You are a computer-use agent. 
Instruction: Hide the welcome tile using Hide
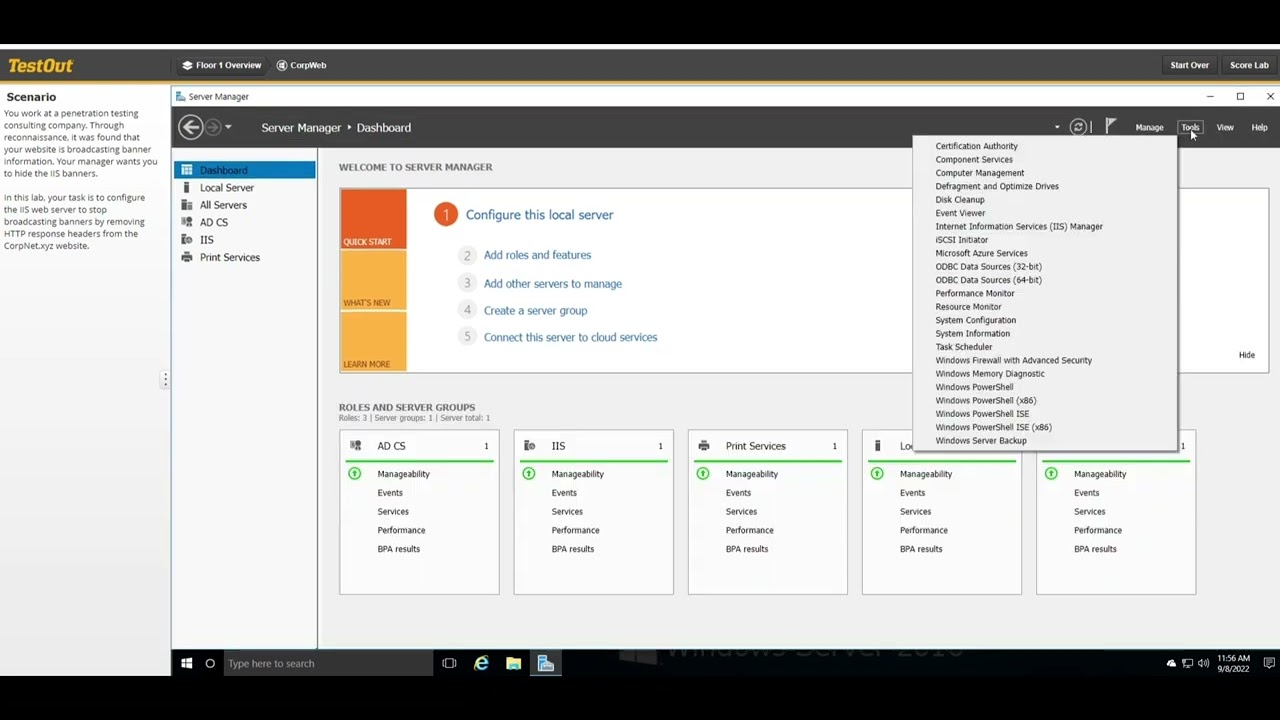1246,355
